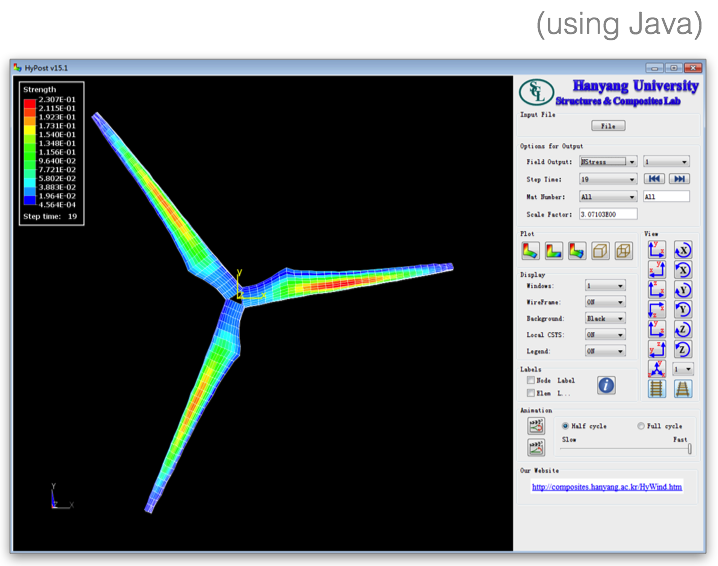This screenshot has height=566, width=718.
Task: Click the Scale Factor input field
Action: 608,214
